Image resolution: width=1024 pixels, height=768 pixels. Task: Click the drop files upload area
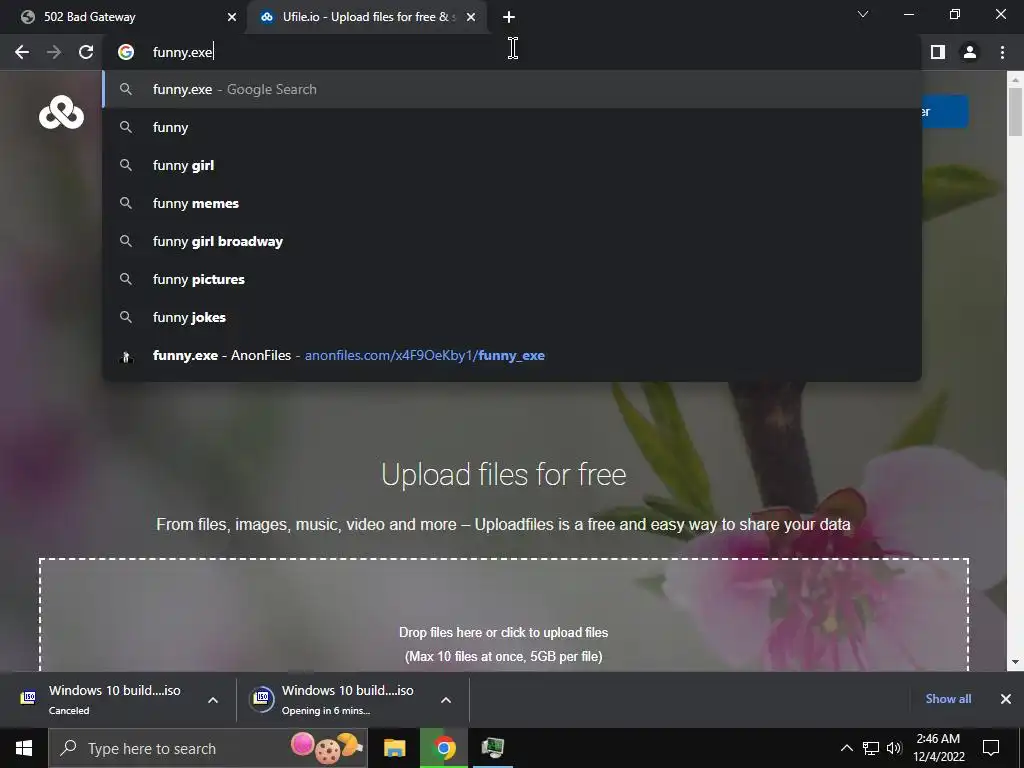click(x=504, y=615)
